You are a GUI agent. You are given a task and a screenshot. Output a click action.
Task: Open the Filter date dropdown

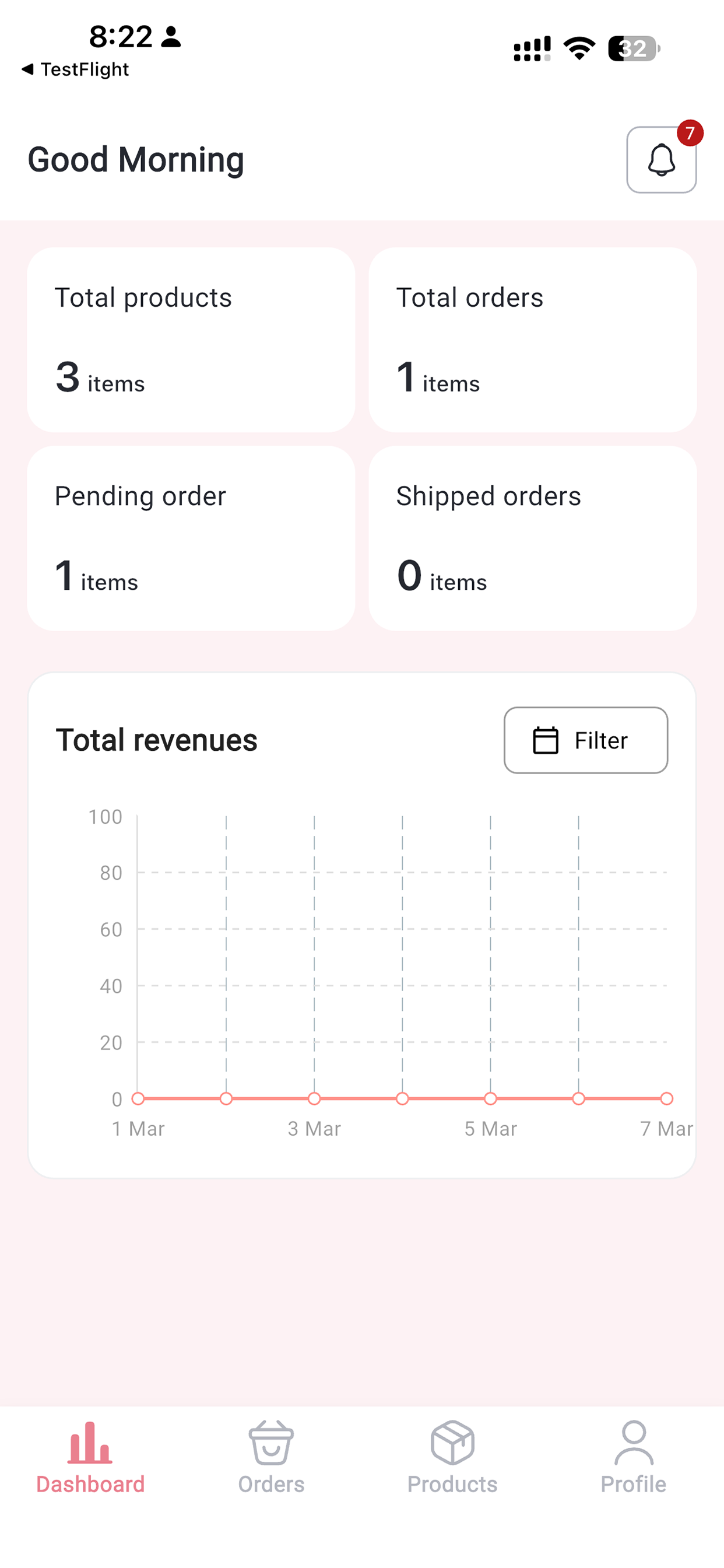coord(585,740)
